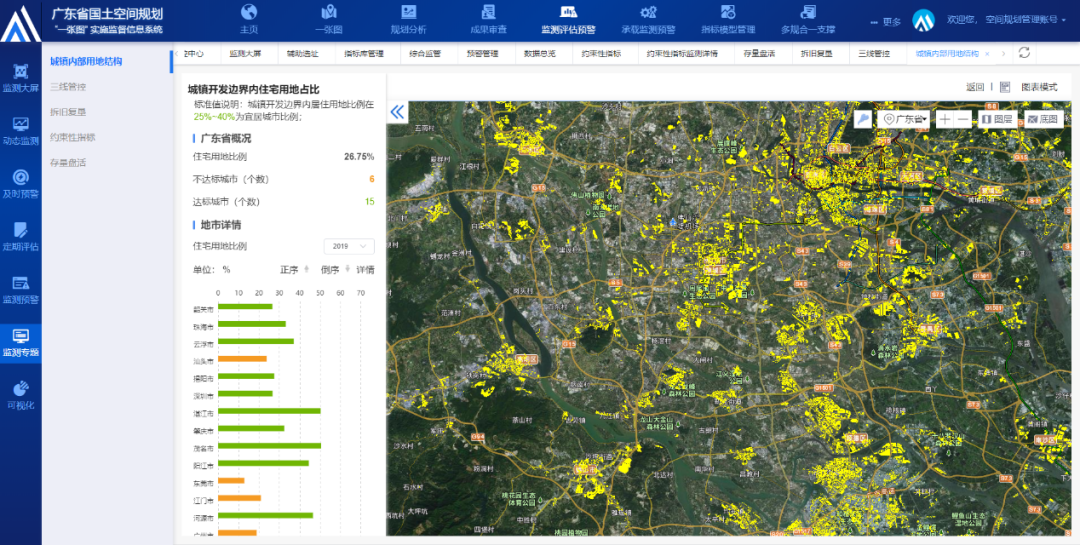Open 详情 details link above chart

(365, 269)
